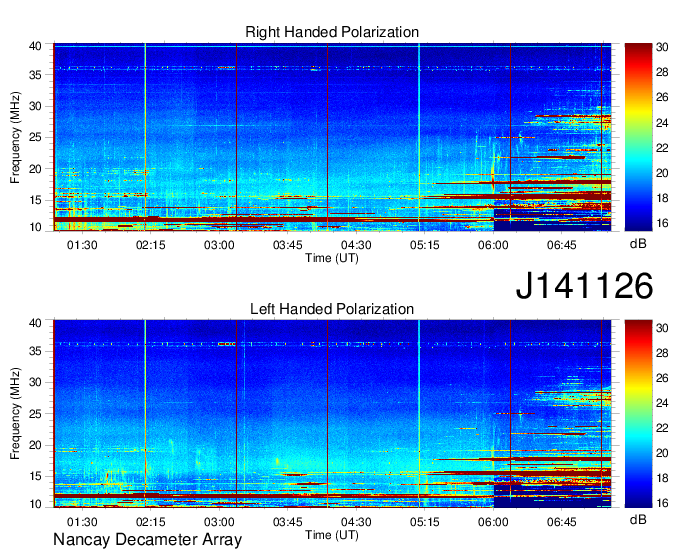Click the 30 dB tick on Left Handed colorbar
Screen dimensions: 680x552
[662, 328]
